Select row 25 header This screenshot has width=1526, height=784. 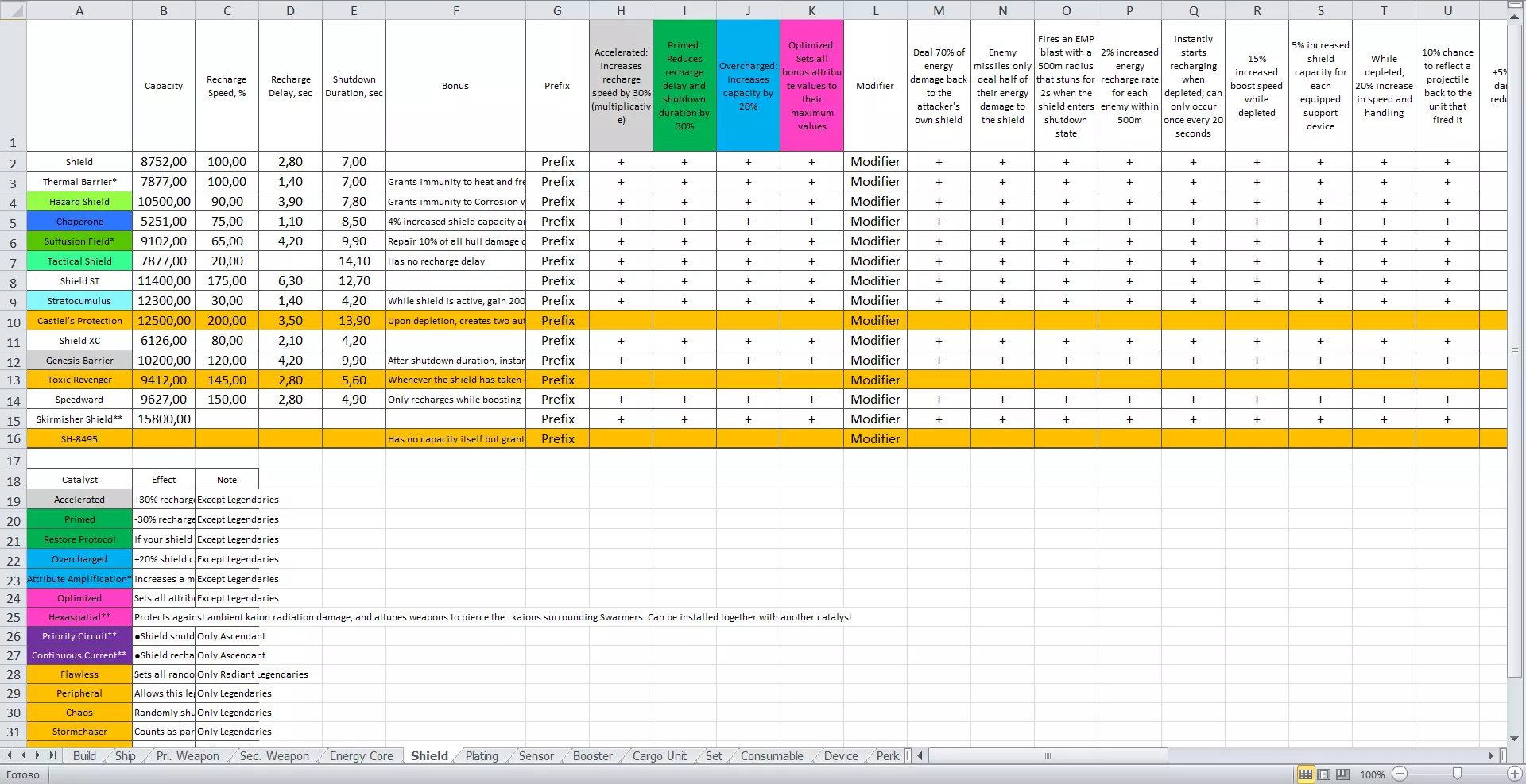13,617
